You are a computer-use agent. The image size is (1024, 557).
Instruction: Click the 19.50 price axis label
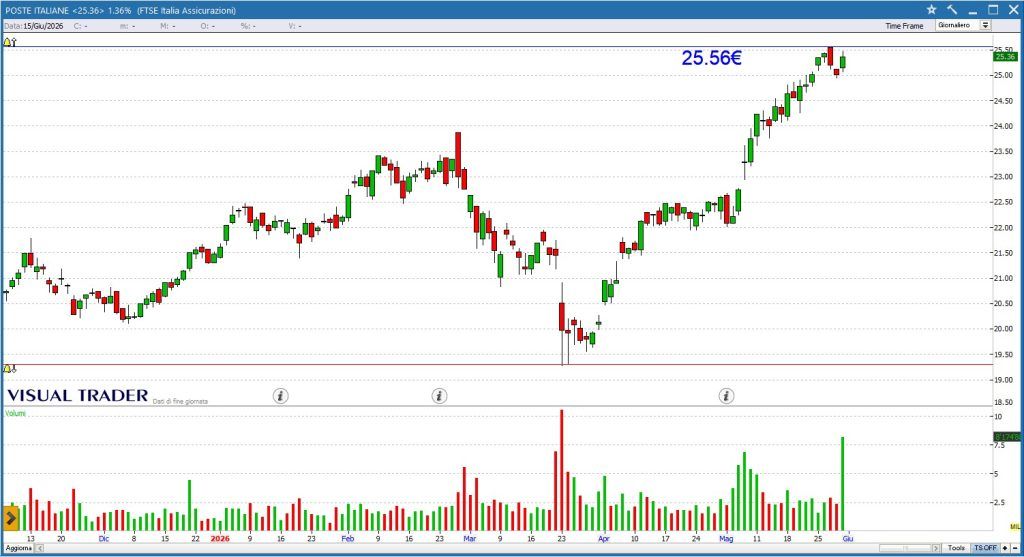[1003, 355]
